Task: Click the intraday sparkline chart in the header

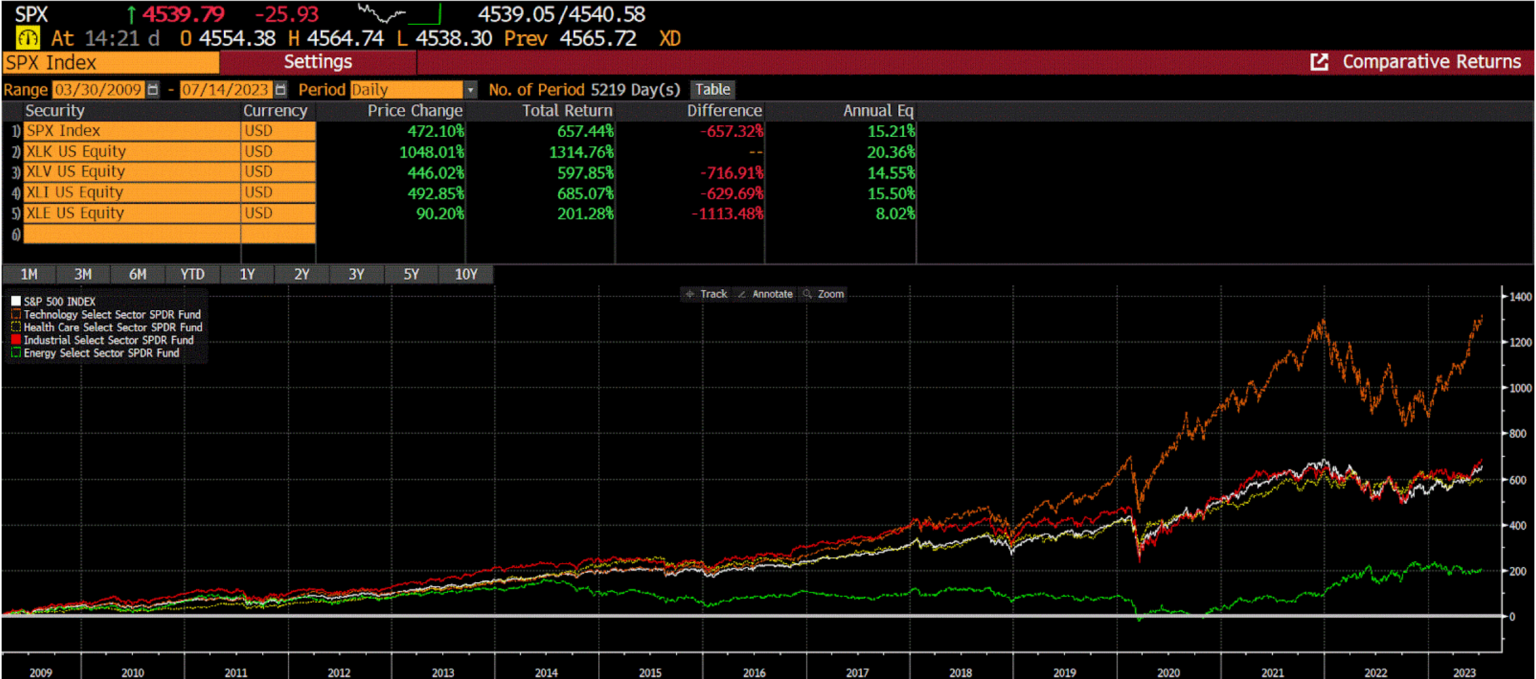Action: (x=399, y=14)
